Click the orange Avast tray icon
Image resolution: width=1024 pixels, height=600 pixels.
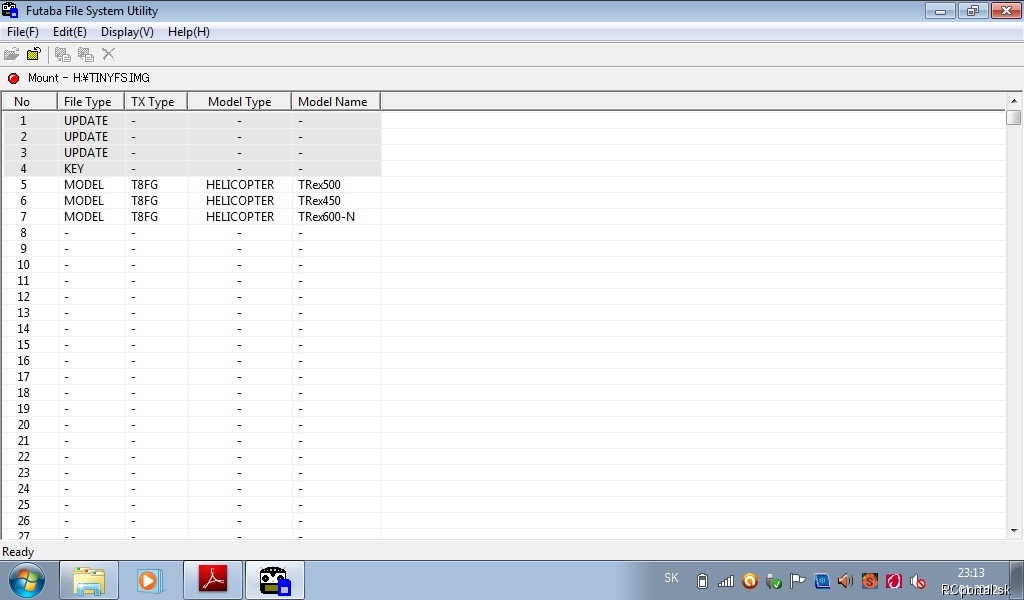point(750,580)
